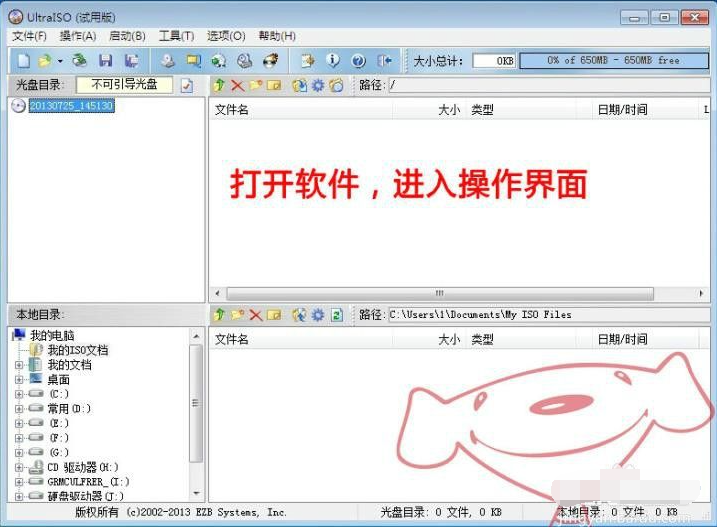Click red X delete icon in local toolbar
This screenshot has width=717, height=527.
pyautogui.click(x=256, y=315)
